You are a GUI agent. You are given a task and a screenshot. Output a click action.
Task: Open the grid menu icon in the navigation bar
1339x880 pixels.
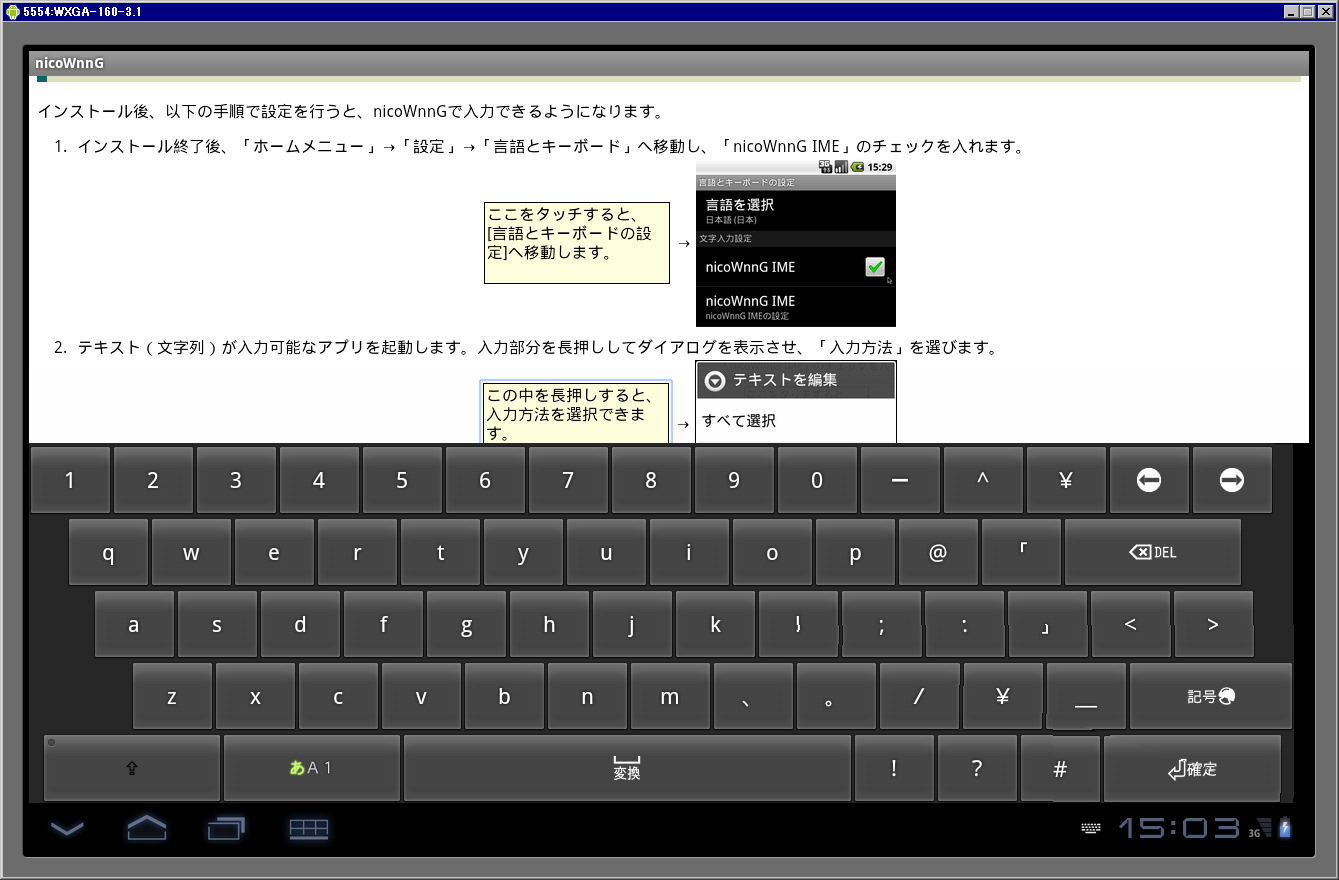[x=309, y=828]
